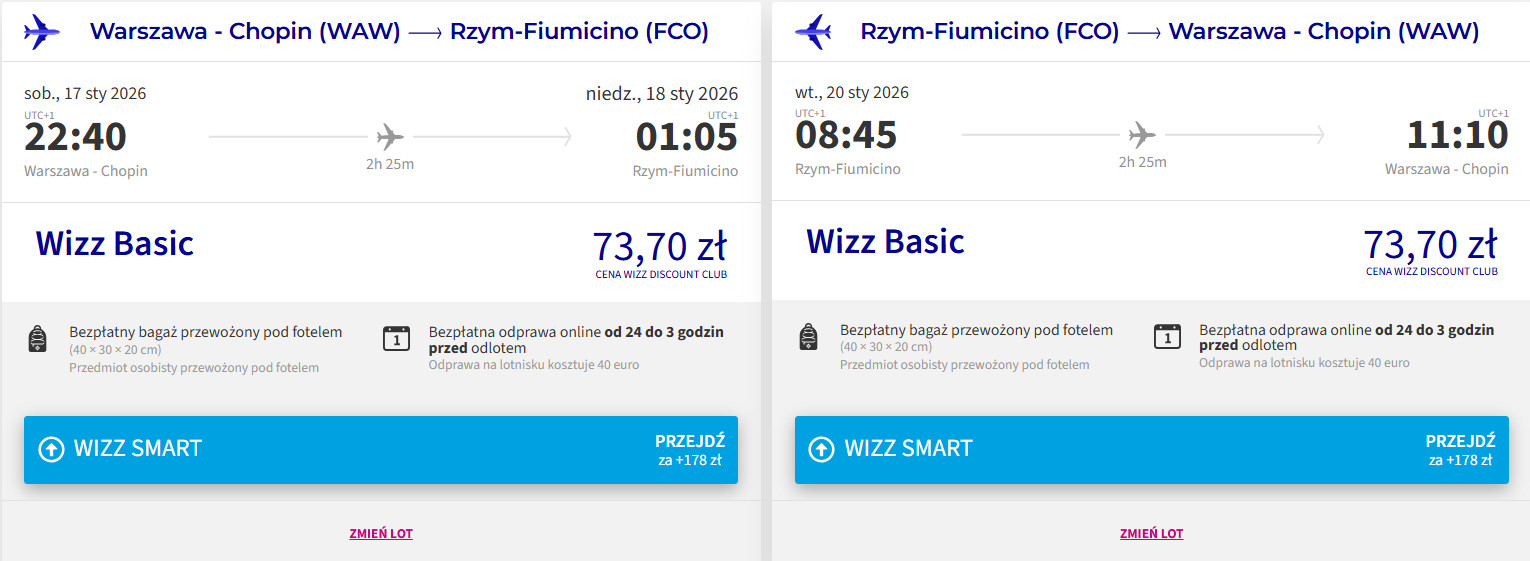The image size is (1530, 561).
Task: Click ZMIEŃ LOT link for the Rzym–Warszawa flight
Action: 1151,534
